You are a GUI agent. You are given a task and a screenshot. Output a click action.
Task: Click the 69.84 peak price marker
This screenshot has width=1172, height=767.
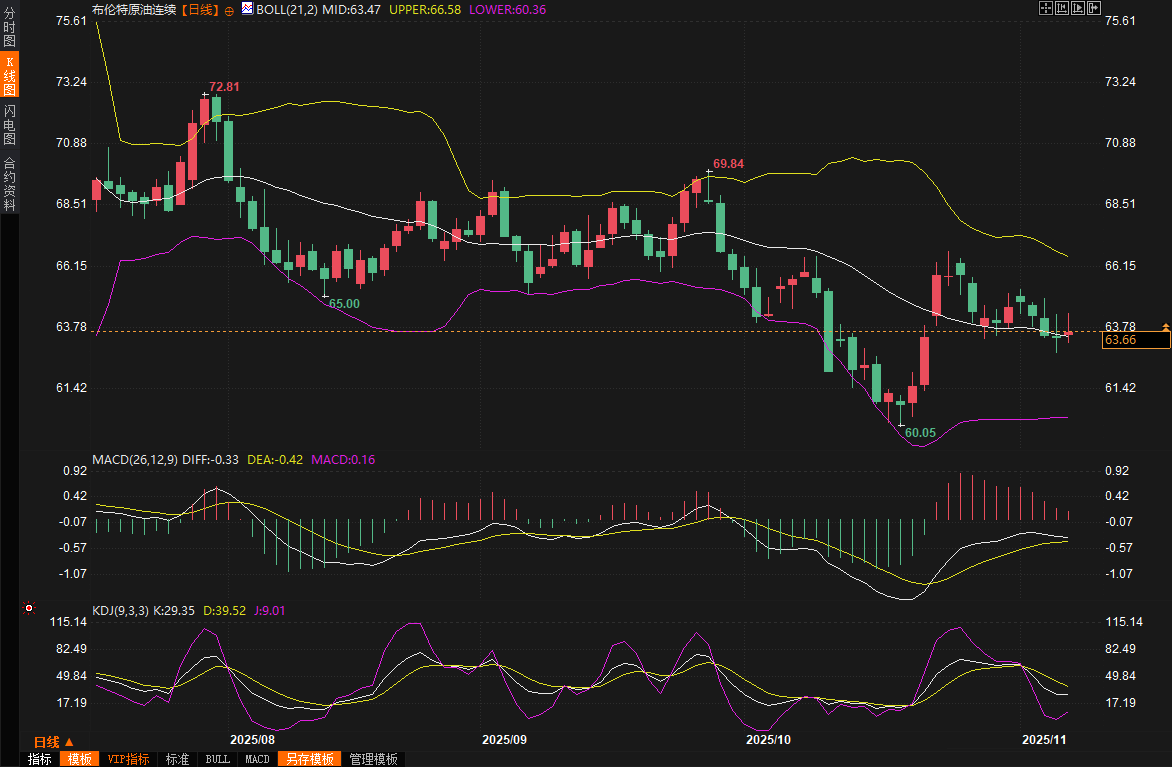point(728,164)
